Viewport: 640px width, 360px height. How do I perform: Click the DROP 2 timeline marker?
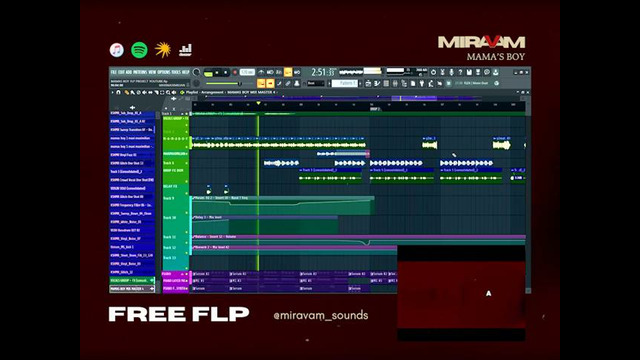(375, 109)
